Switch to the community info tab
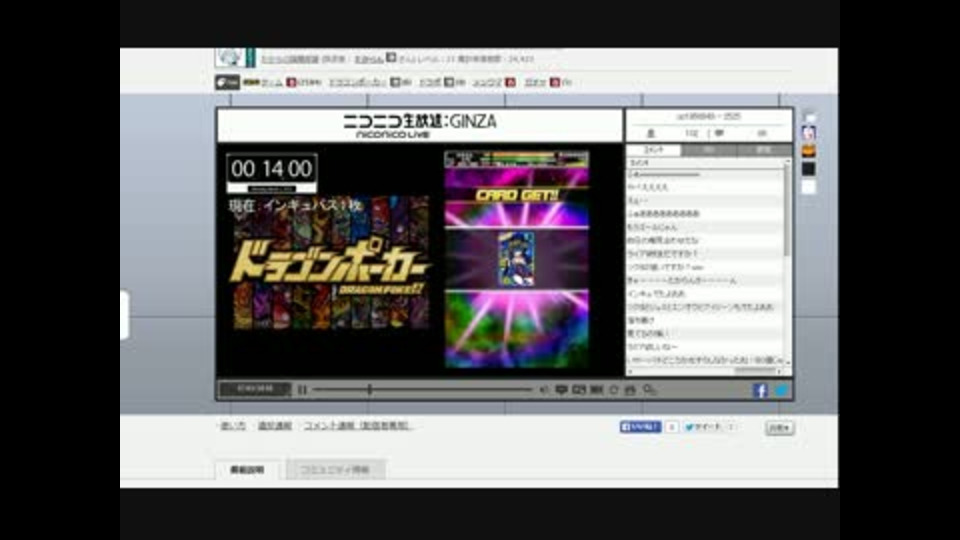960x540 pixels. (335, 470)
